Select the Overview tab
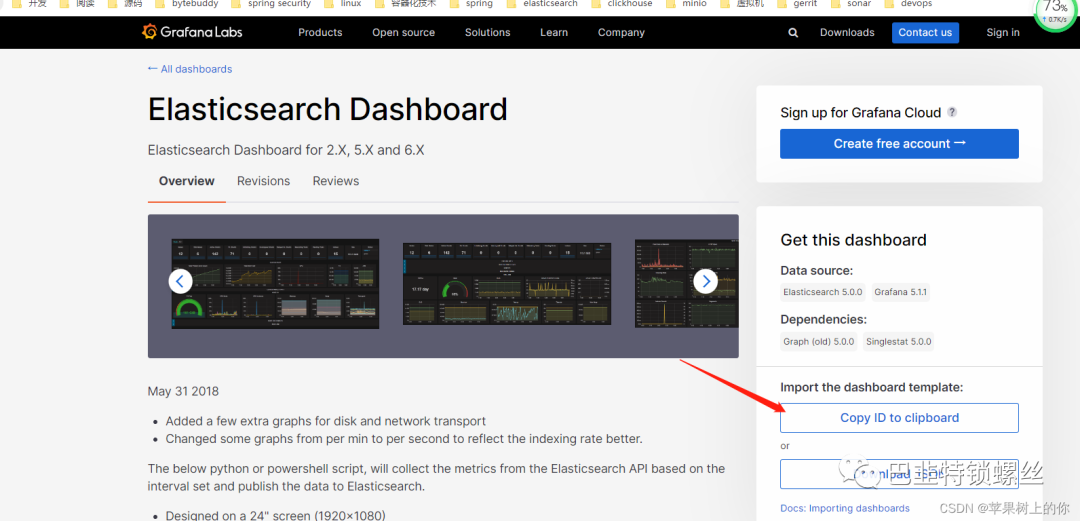The width and height of the screenshot is (1080, 521). (187, 181)
